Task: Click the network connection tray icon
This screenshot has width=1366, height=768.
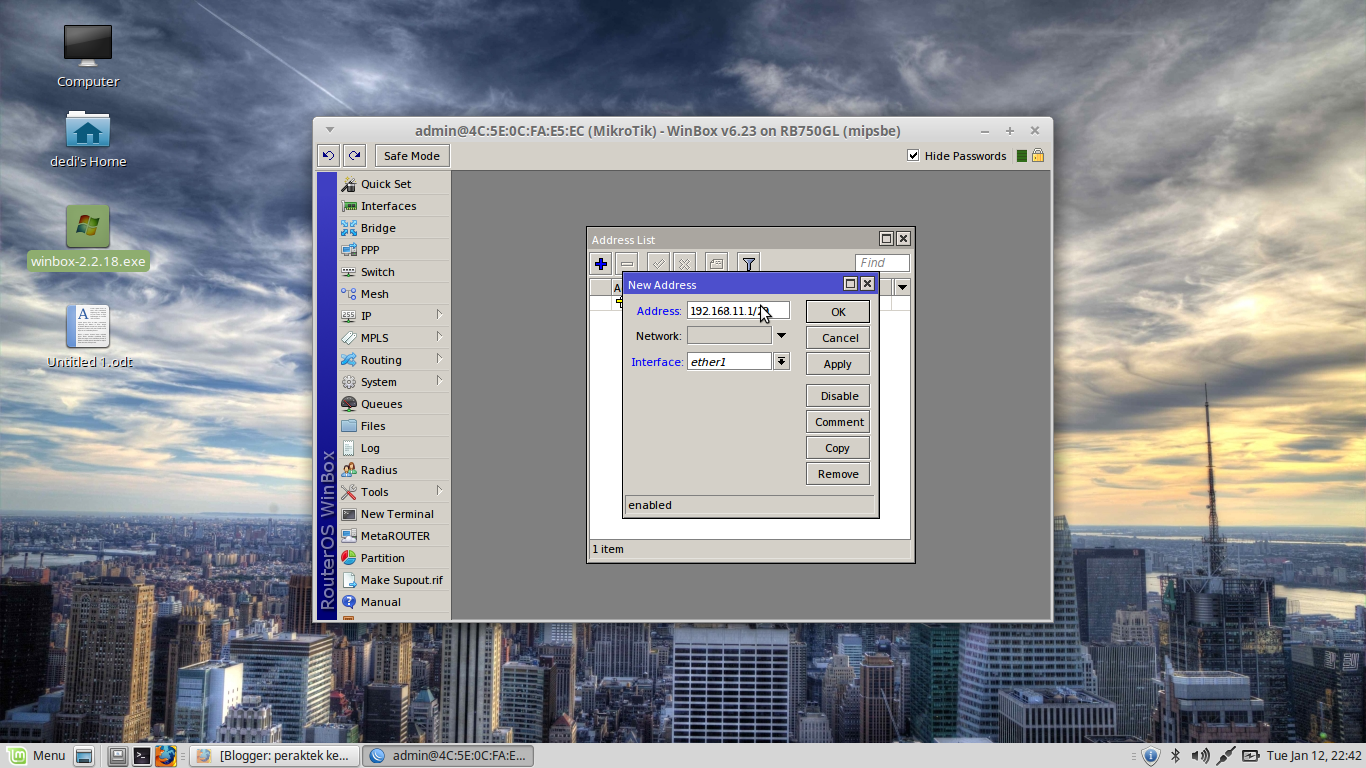Action: coord(1226,756)
